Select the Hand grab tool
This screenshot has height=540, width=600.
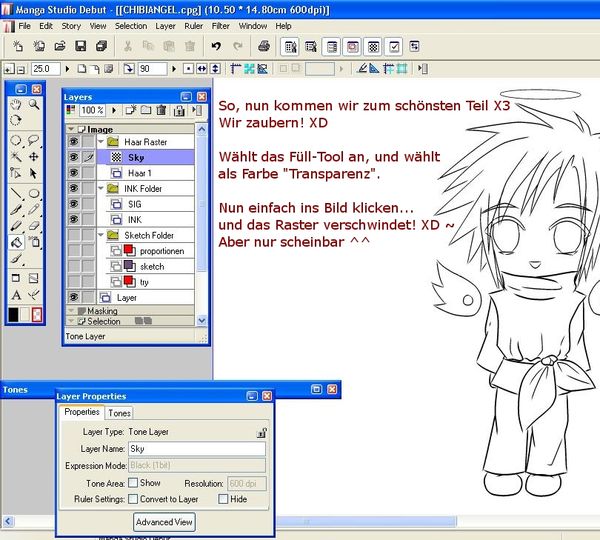pyautogui.click(x=15, y=104)
